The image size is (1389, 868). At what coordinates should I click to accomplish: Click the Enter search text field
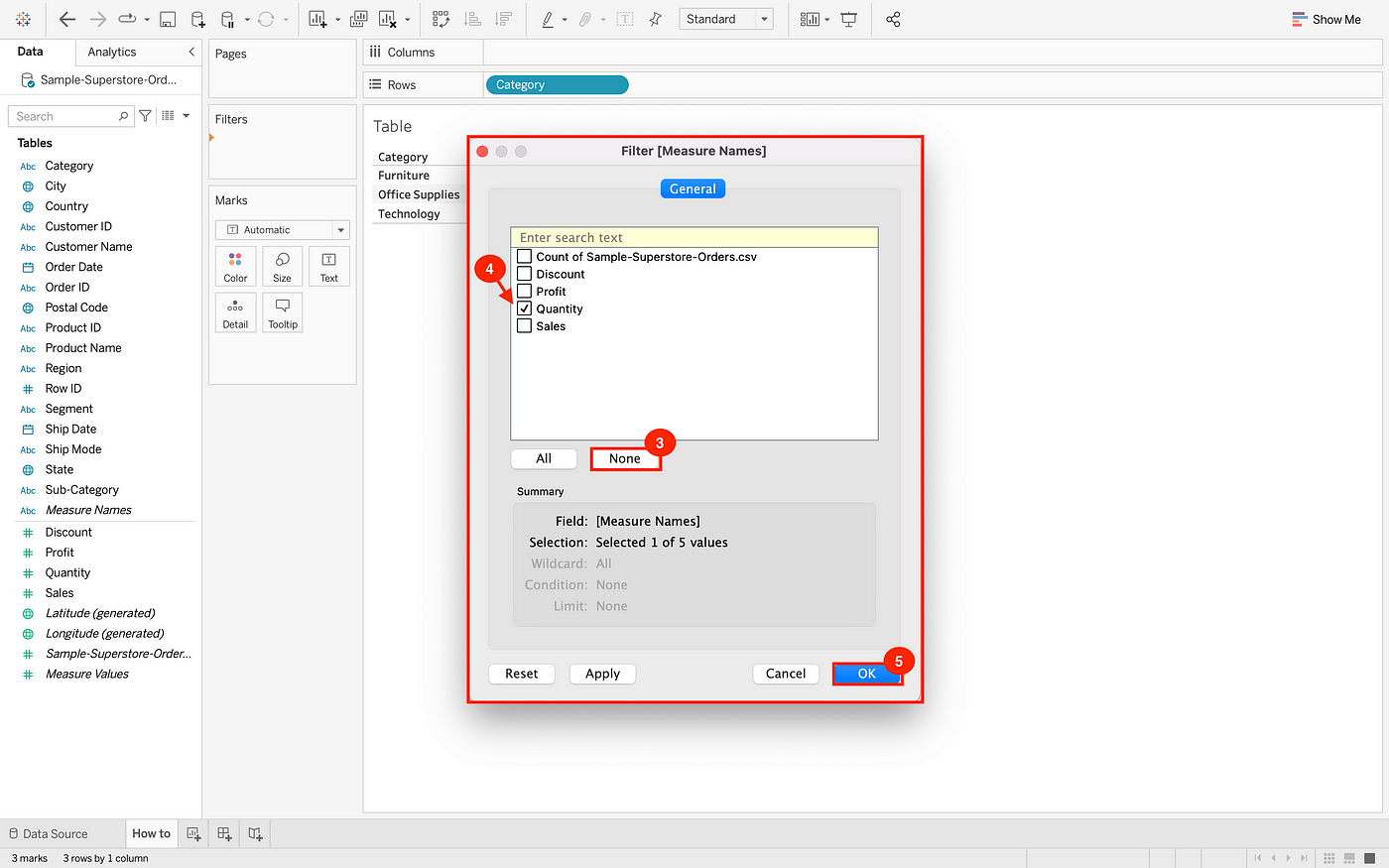pos(694,238)
